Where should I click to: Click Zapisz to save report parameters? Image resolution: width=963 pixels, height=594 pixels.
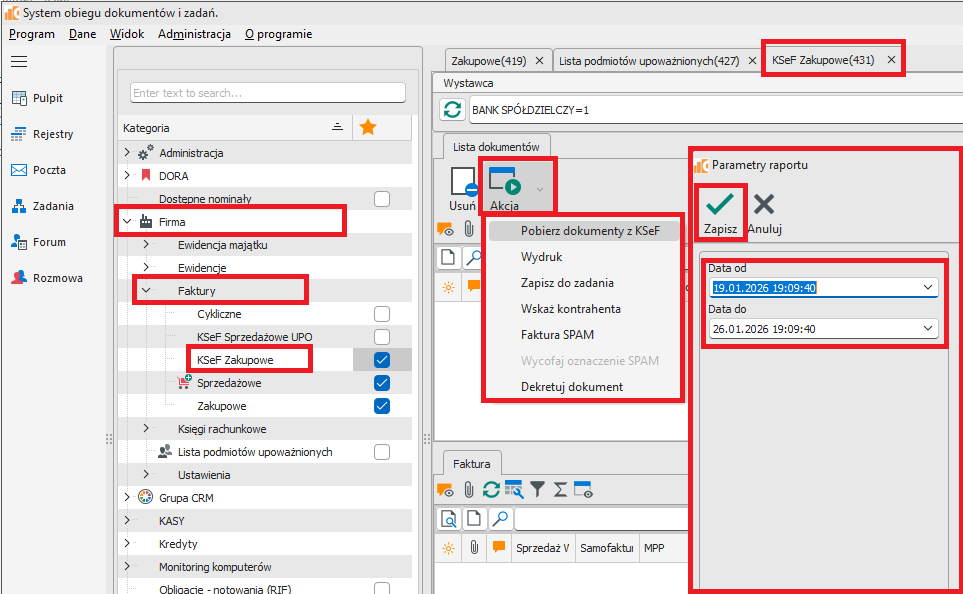tap(720, 212)
